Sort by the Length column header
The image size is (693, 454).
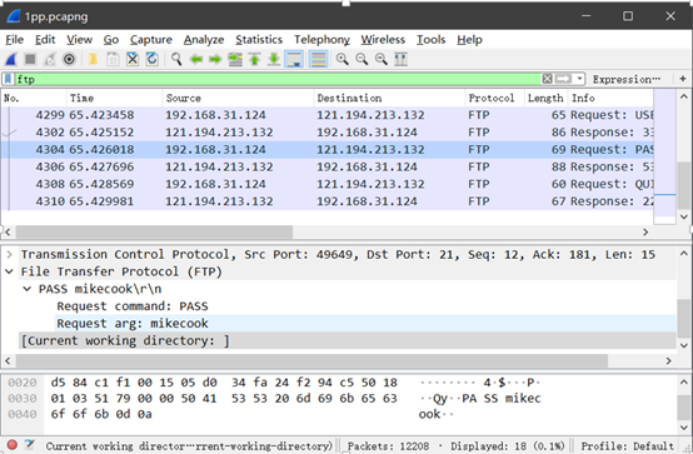pyautogui.click(x=545, y=98)
